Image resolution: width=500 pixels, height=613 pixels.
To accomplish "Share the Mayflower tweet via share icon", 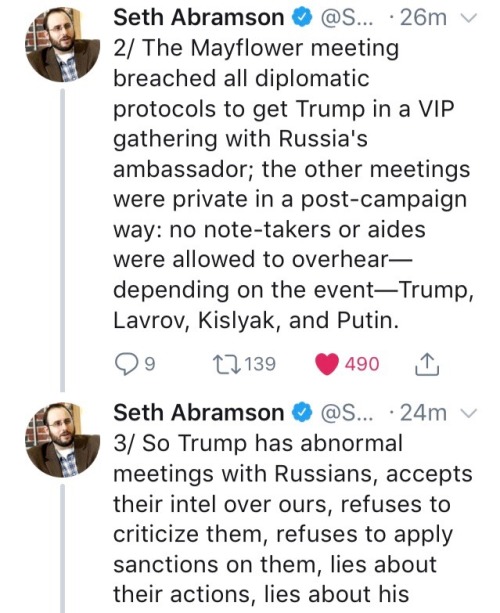I will tap(427, 364).
